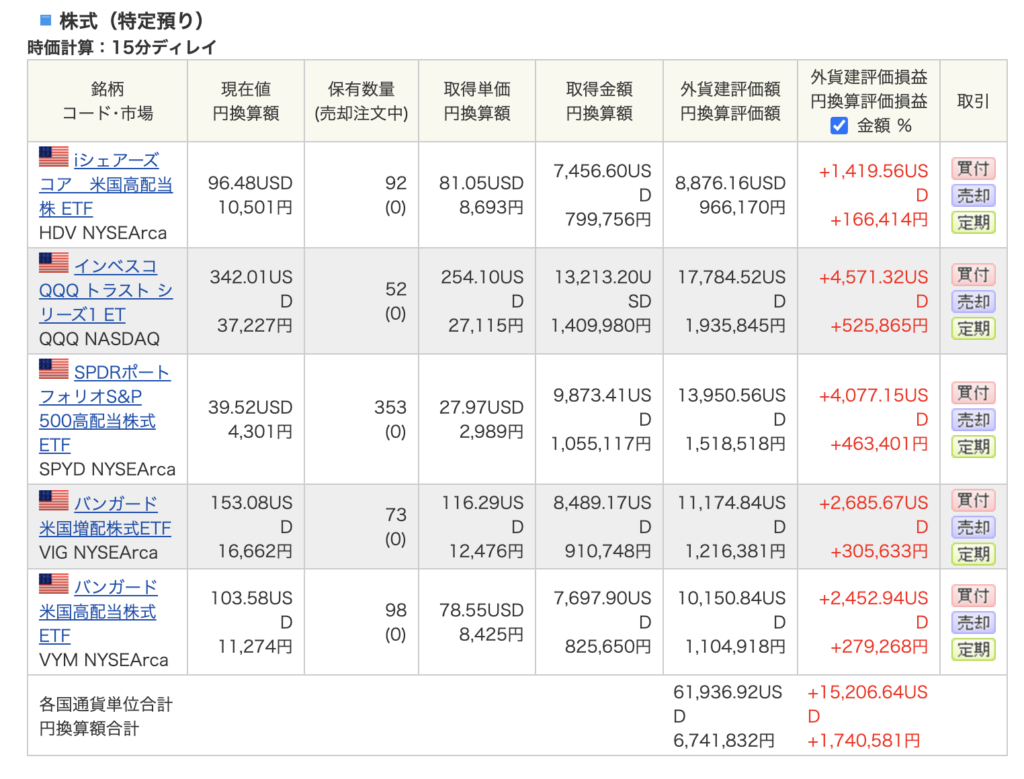
Task: Click the VIG gain +305,633円
Action: (x=879, y=552)
